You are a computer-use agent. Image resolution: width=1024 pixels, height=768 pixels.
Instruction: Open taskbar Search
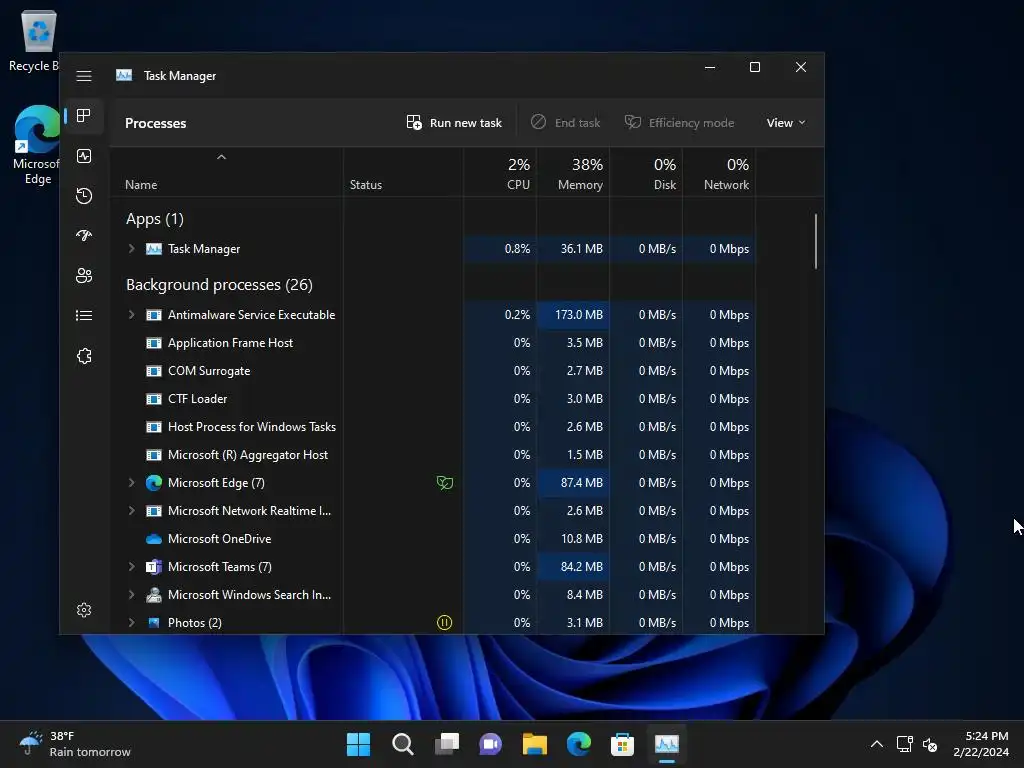[402, 744]
